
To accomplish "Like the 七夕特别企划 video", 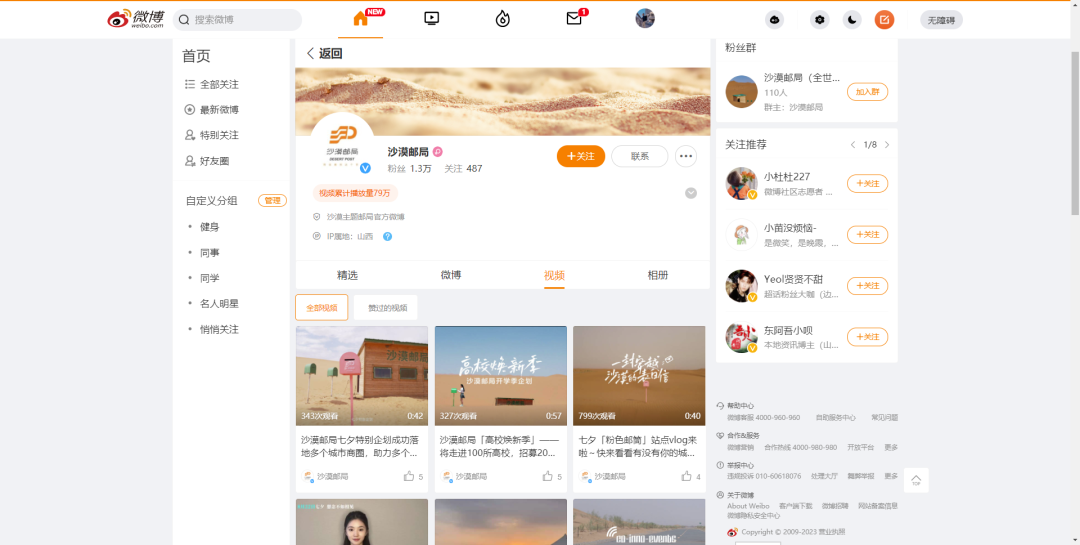I will 413,476.
